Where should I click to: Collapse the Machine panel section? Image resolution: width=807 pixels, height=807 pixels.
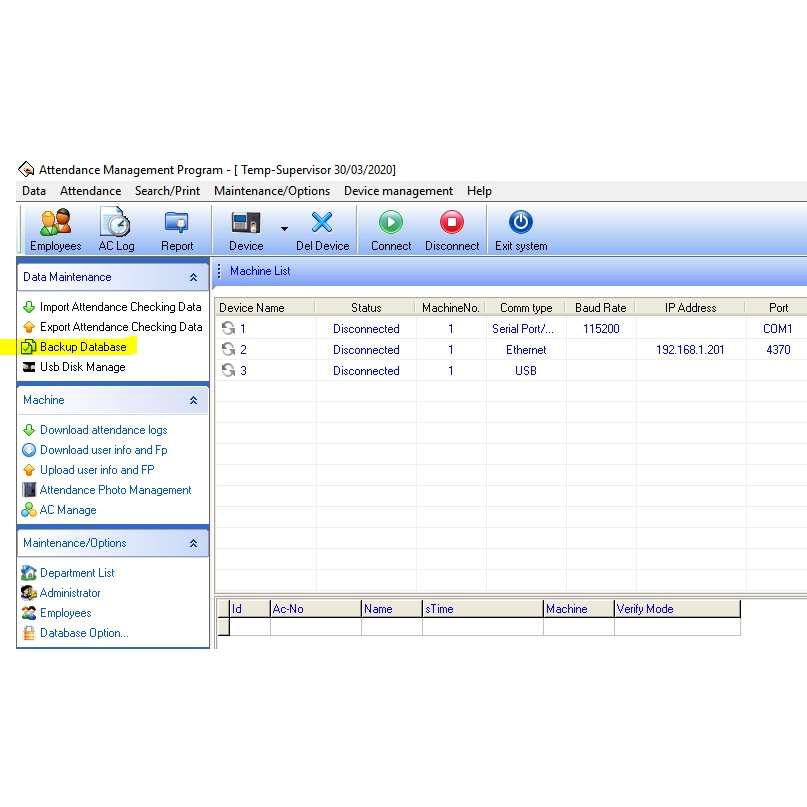click(193, 401)
